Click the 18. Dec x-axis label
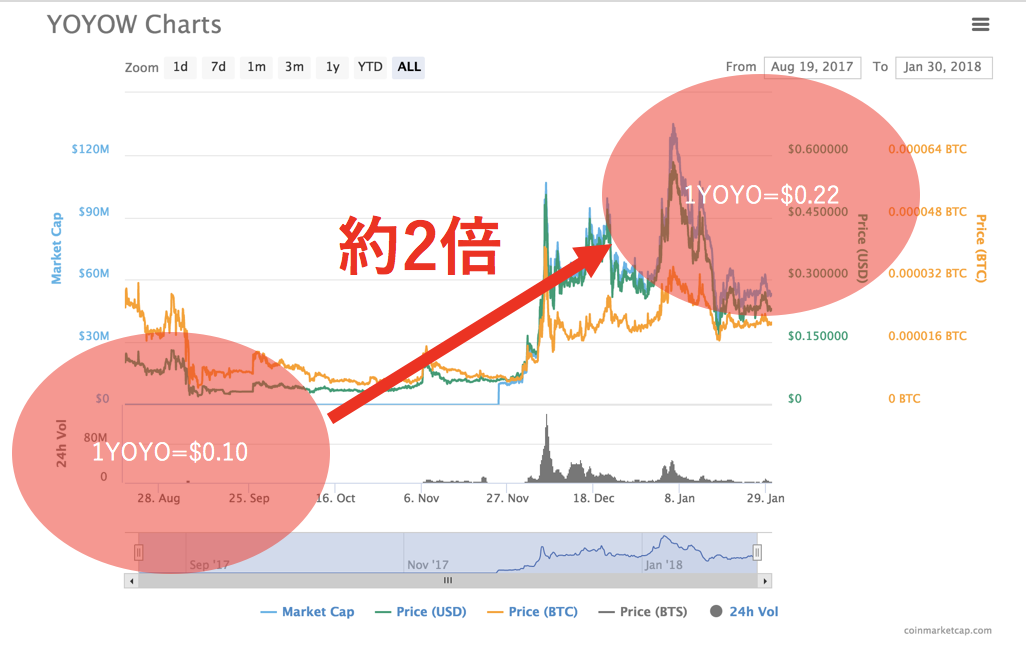The image size is (1026, 648). pos(593,498)
